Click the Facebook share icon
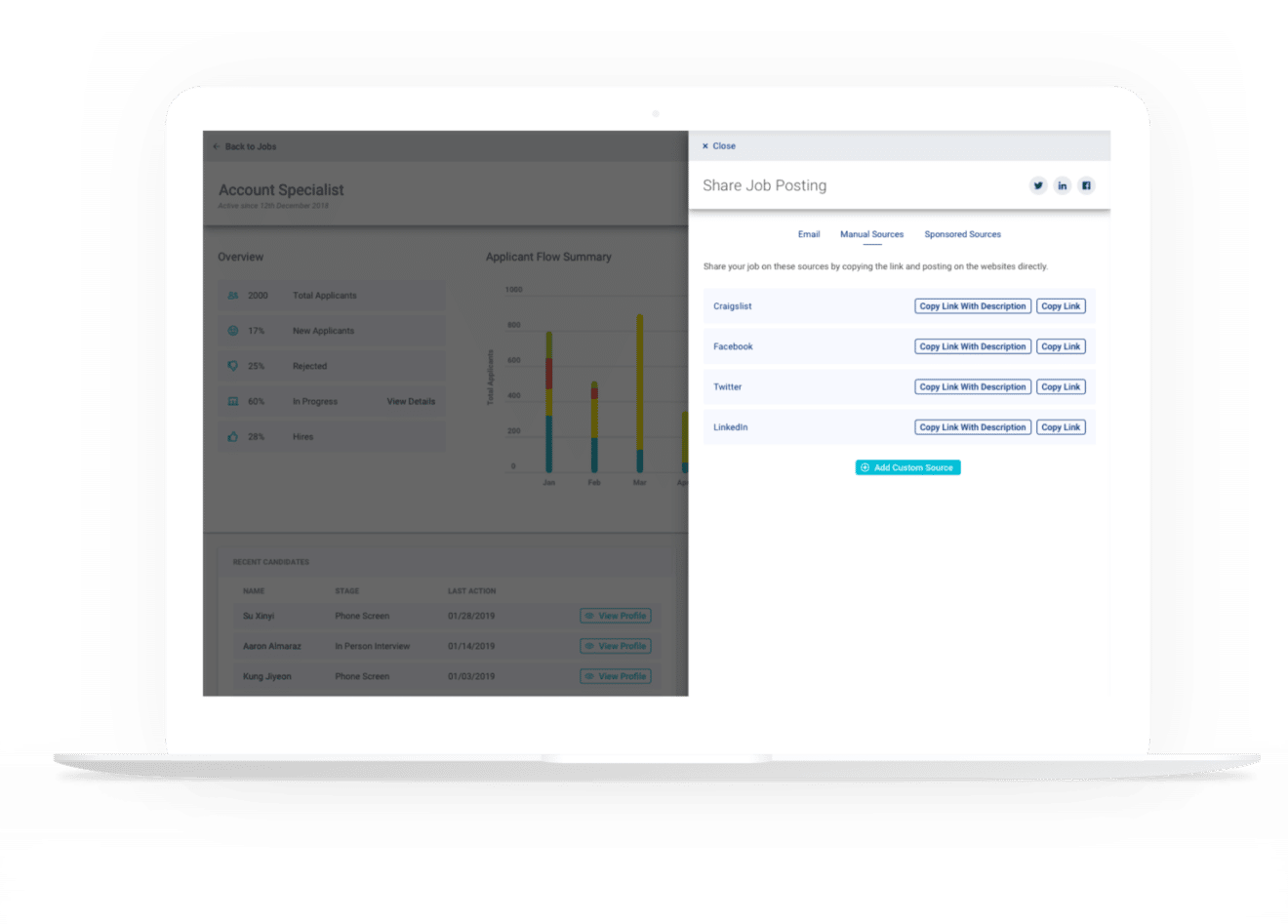1288x924 pixels. 1086,185
